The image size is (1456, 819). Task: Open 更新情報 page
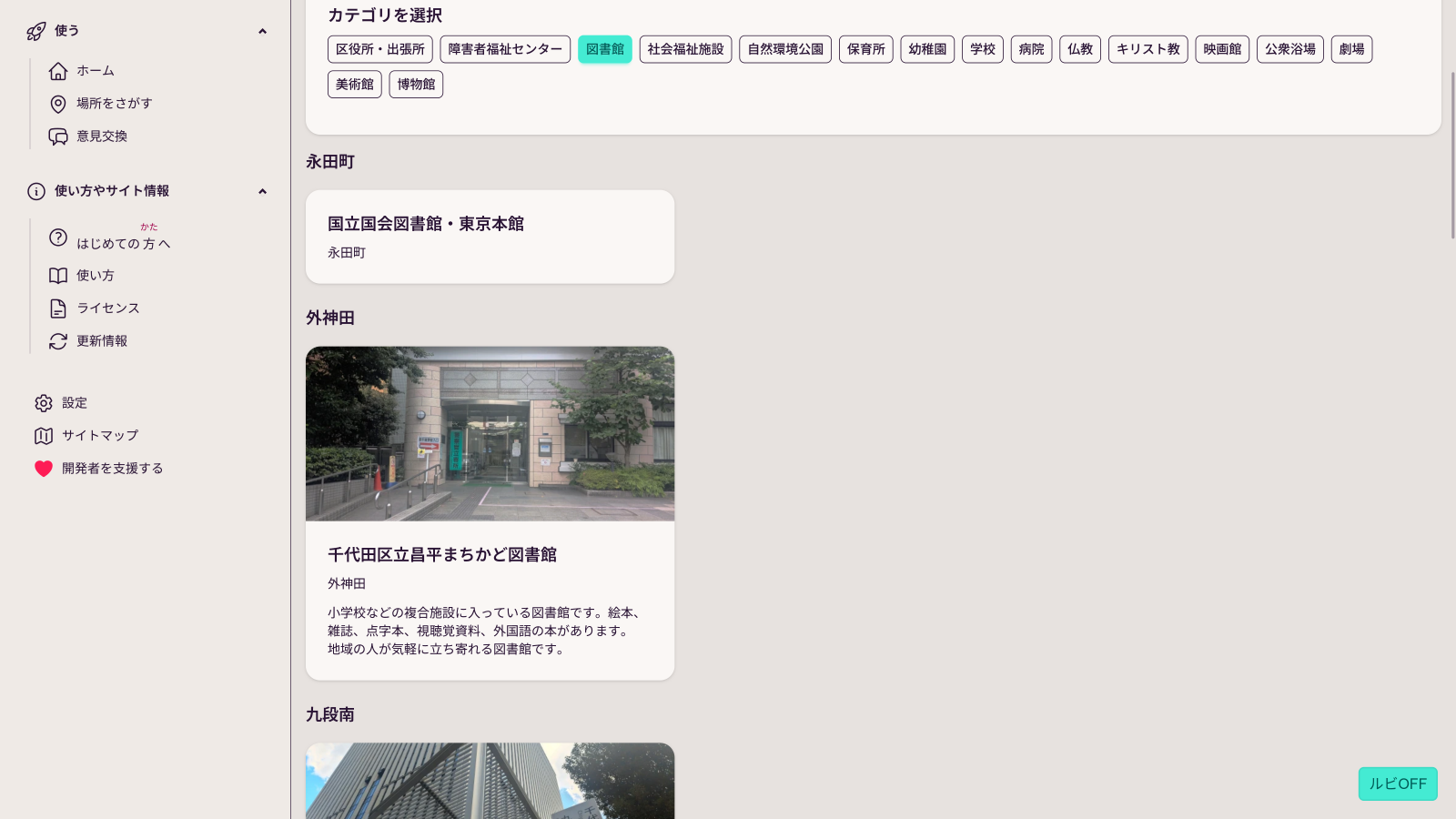102,341
